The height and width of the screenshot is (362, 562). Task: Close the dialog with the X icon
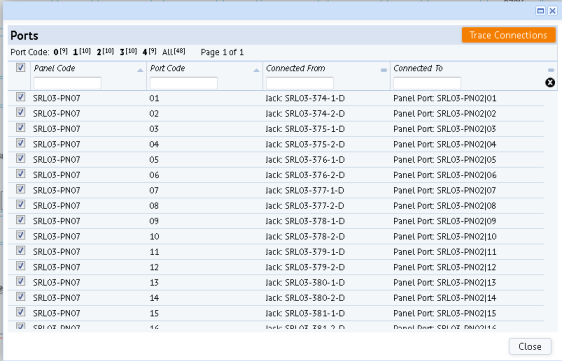pos(552,11)
